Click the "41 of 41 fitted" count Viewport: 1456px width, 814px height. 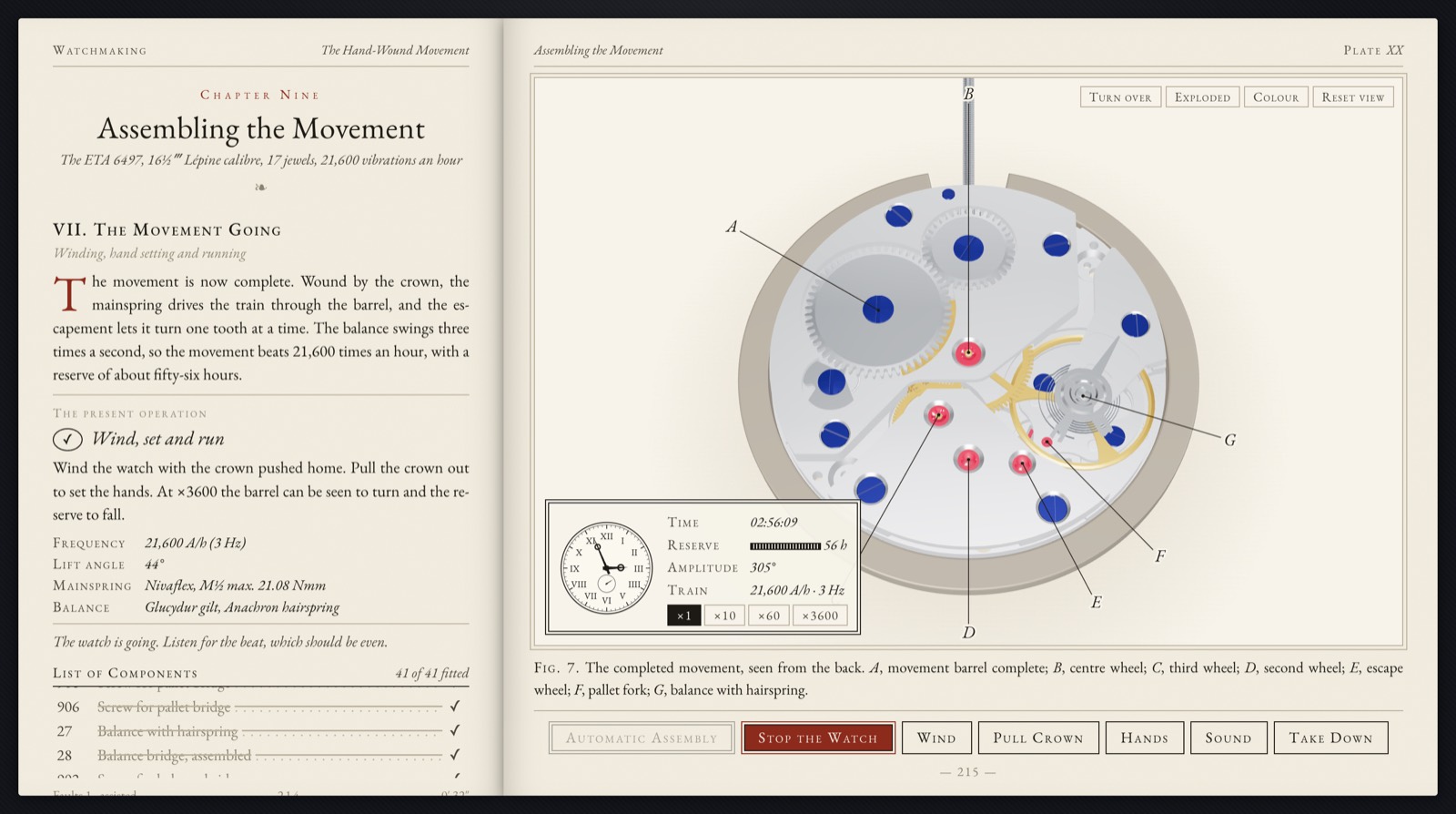431,673
